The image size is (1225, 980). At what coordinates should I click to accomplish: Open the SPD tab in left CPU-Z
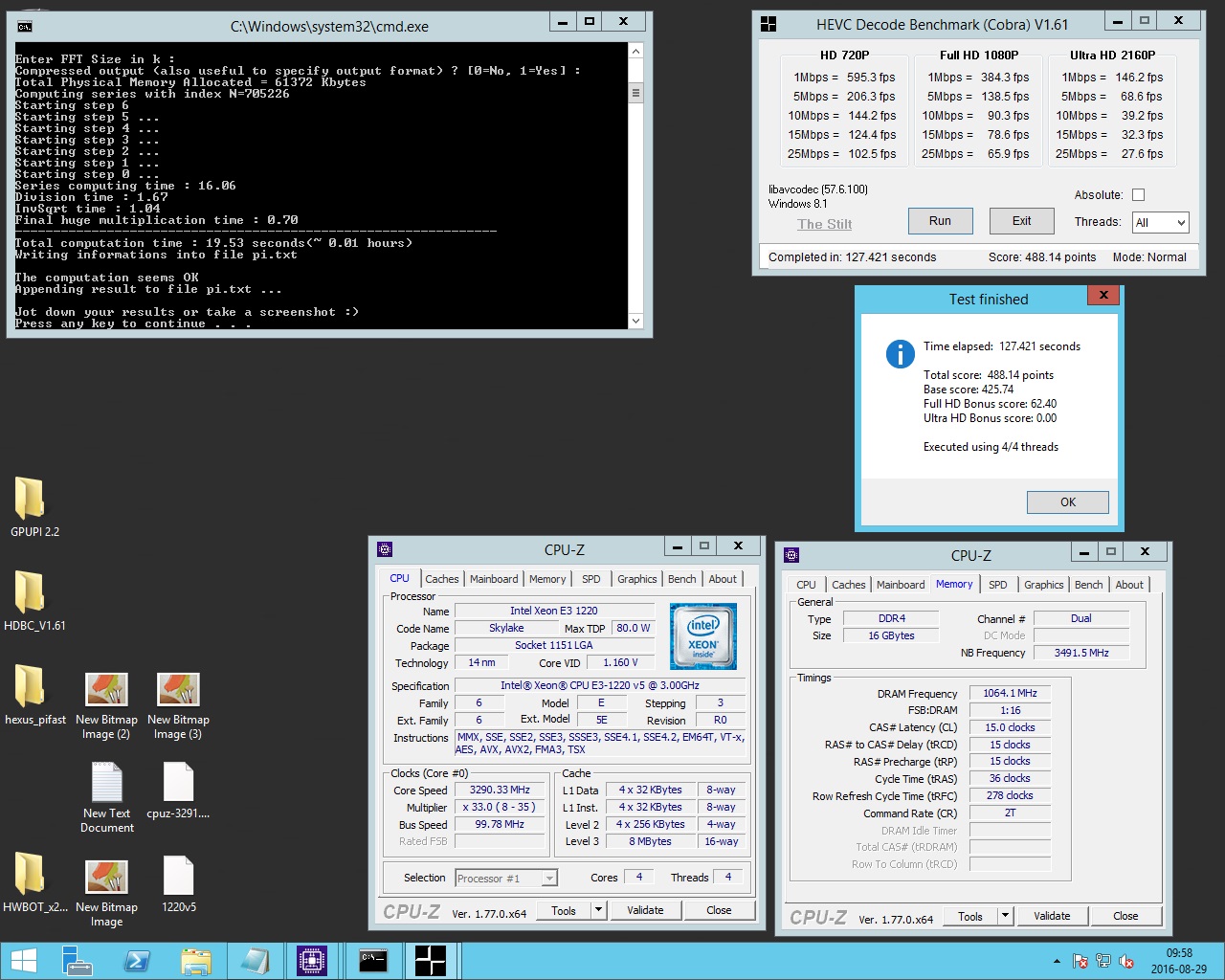[591, 579]
